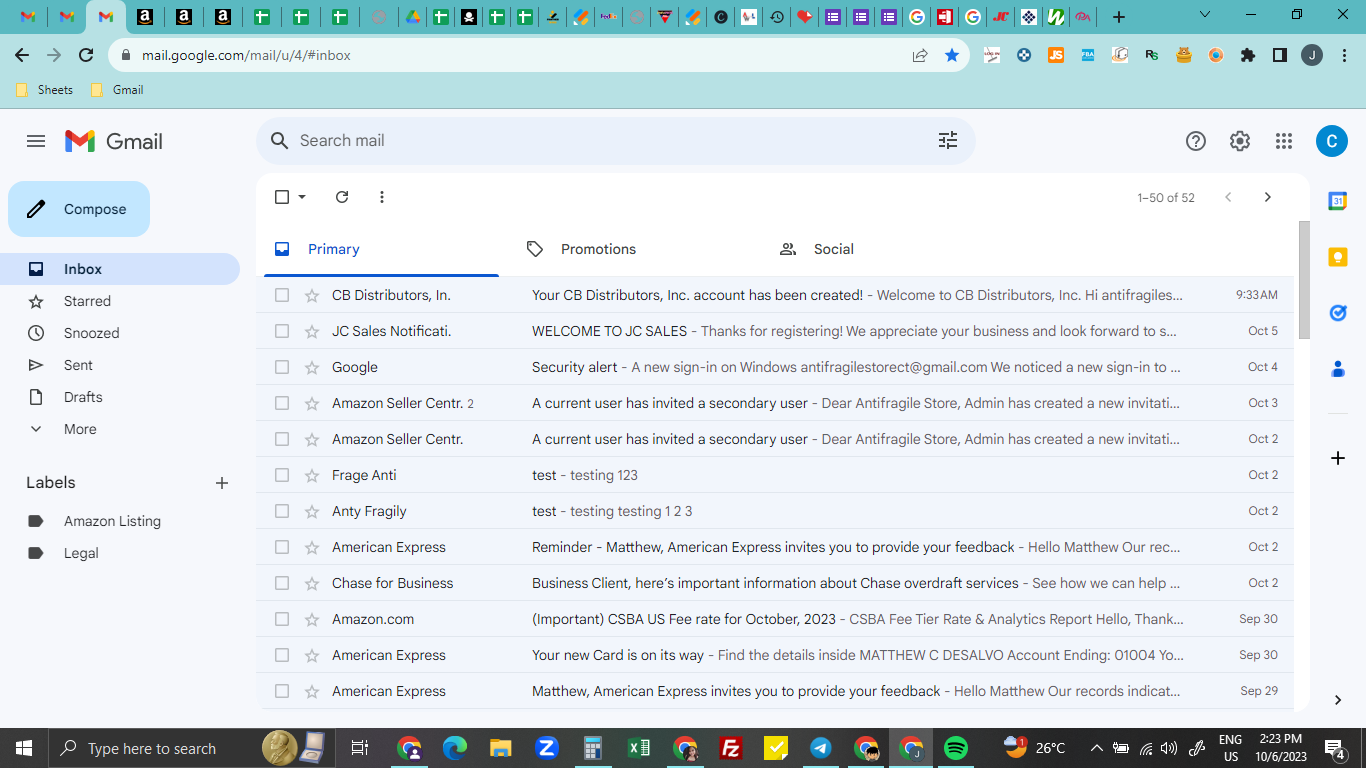This screenshot has width=1366, height=768.
Task: Open the Google apps grid
Action: [1284, 141]
